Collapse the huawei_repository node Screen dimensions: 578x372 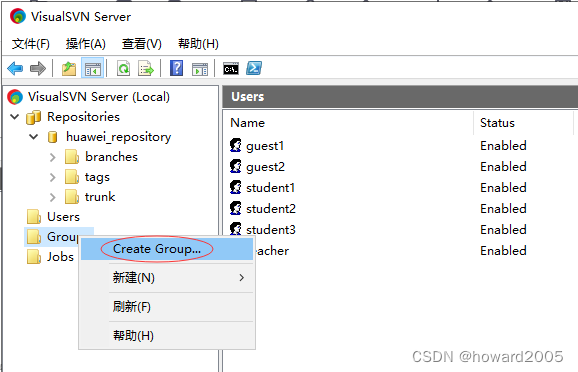[34, 137]
